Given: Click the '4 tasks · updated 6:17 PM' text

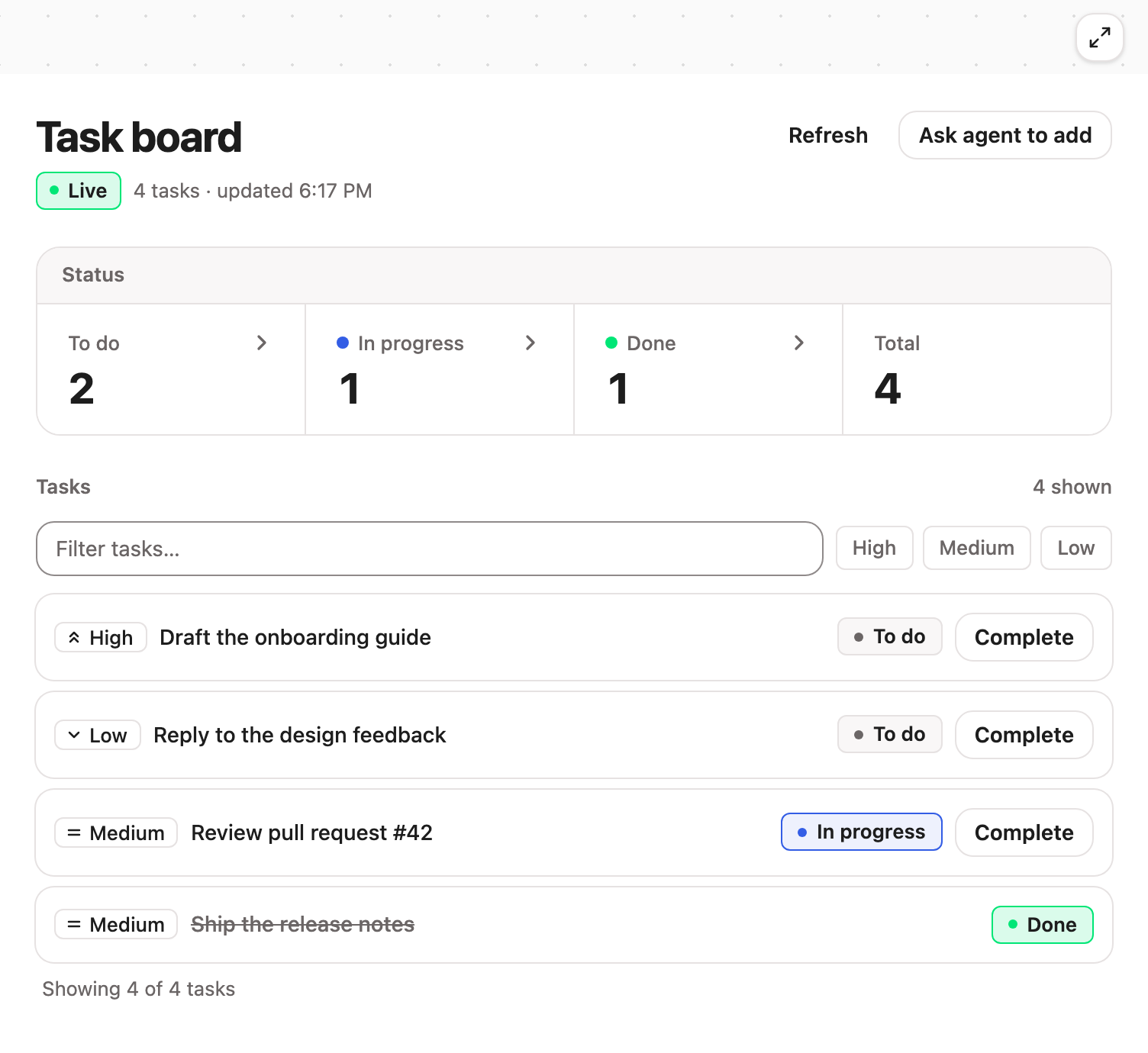Looking at the screenshot, I should click(x=253, y=191).
